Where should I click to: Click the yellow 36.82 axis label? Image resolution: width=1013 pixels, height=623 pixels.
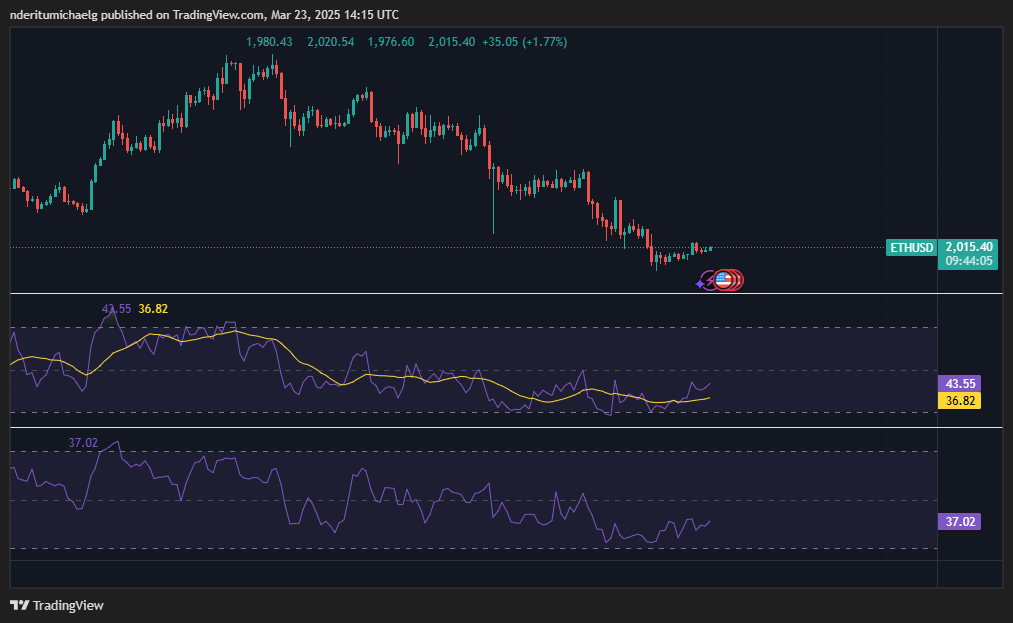(x=959, y=401)
